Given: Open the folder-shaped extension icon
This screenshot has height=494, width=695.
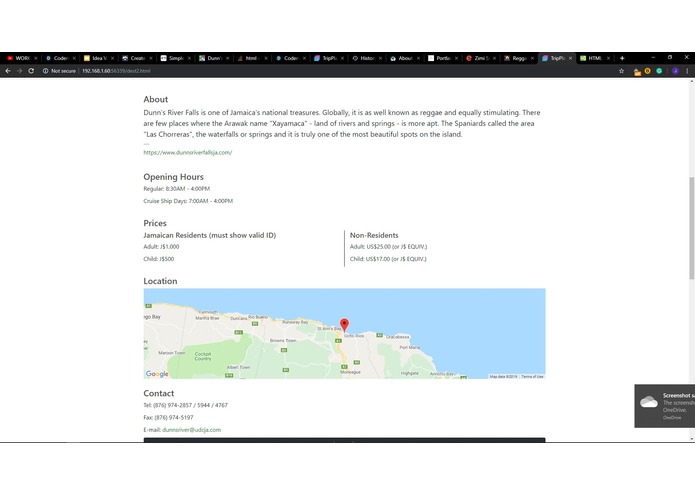Looking at the screenshot, I should 637,71.
